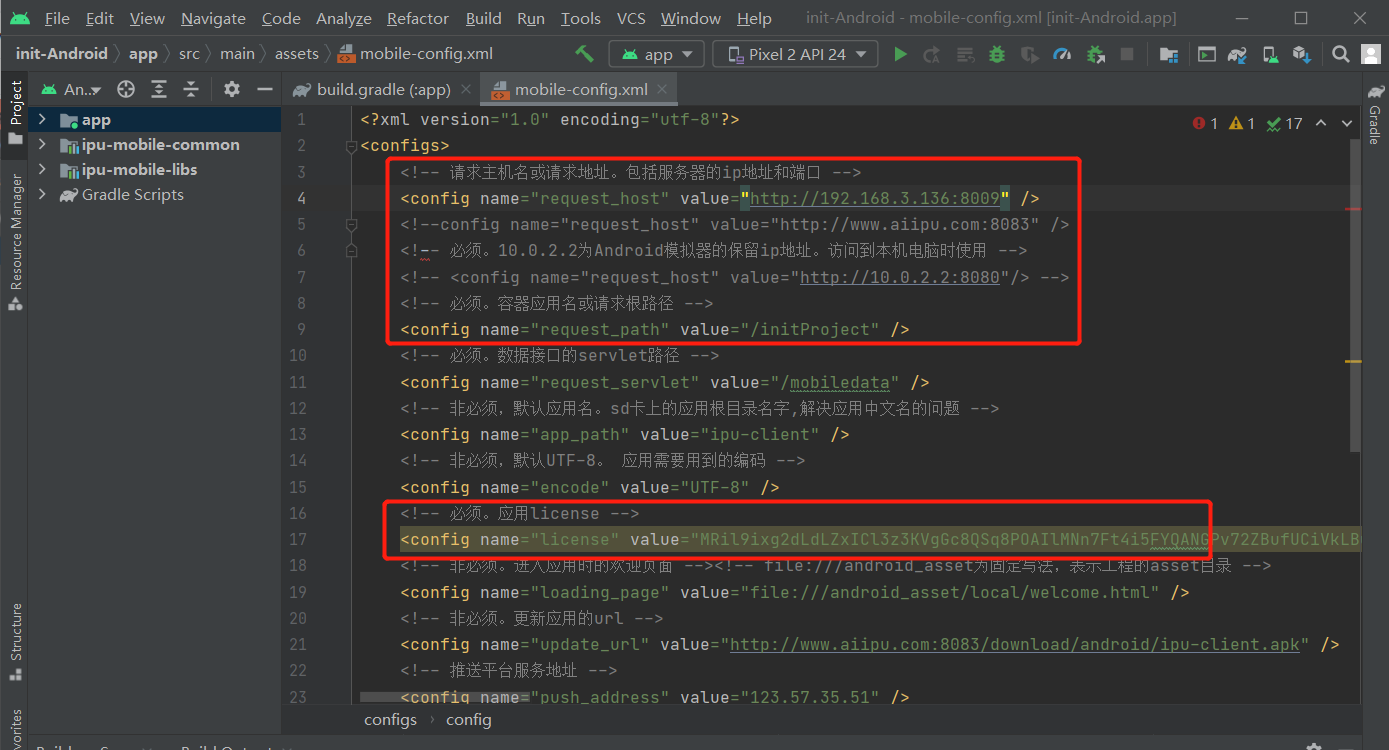Run the app with green play button
The width and height of the screenshot is (1389, 750).
[900, 54]
